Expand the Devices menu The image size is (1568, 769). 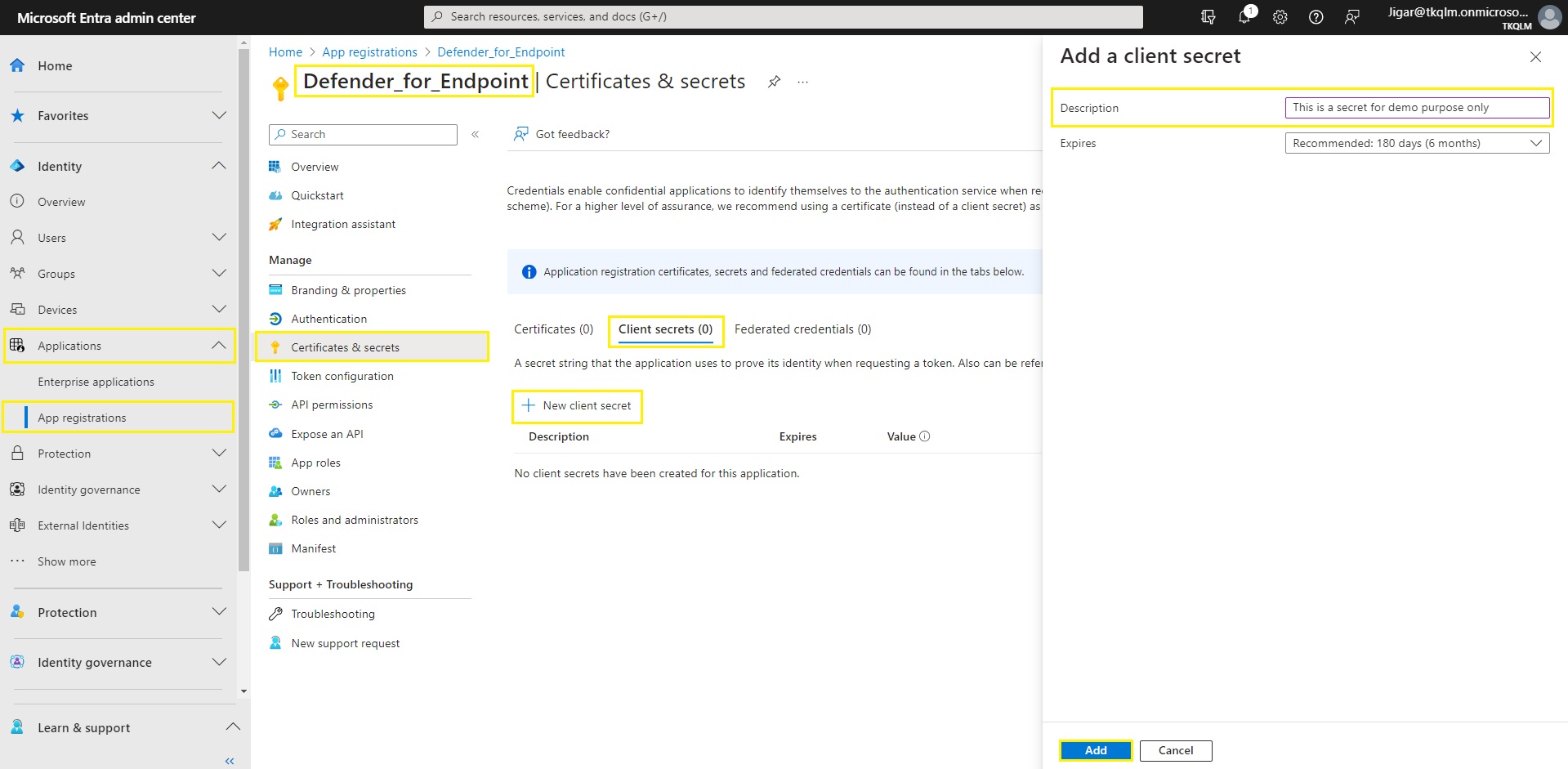coord(219,309)
